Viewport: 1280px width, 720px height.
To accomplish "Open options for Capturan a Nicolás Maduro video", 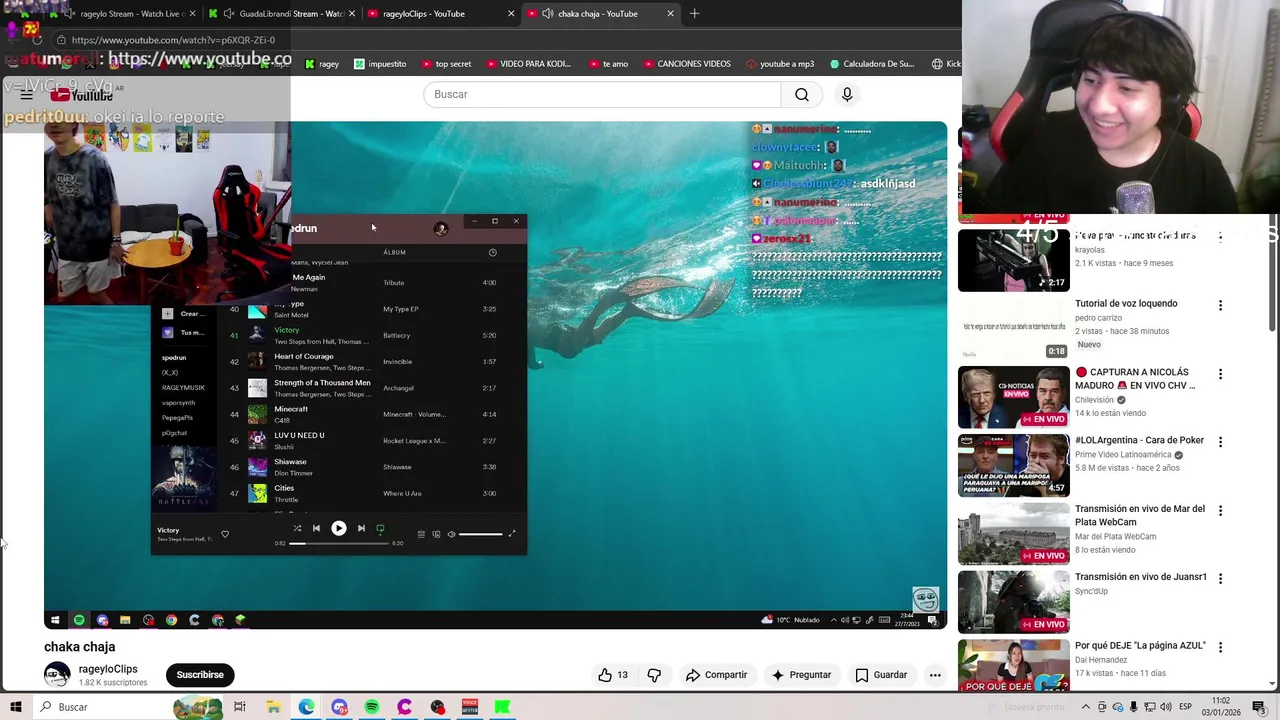I will 1220,374.
